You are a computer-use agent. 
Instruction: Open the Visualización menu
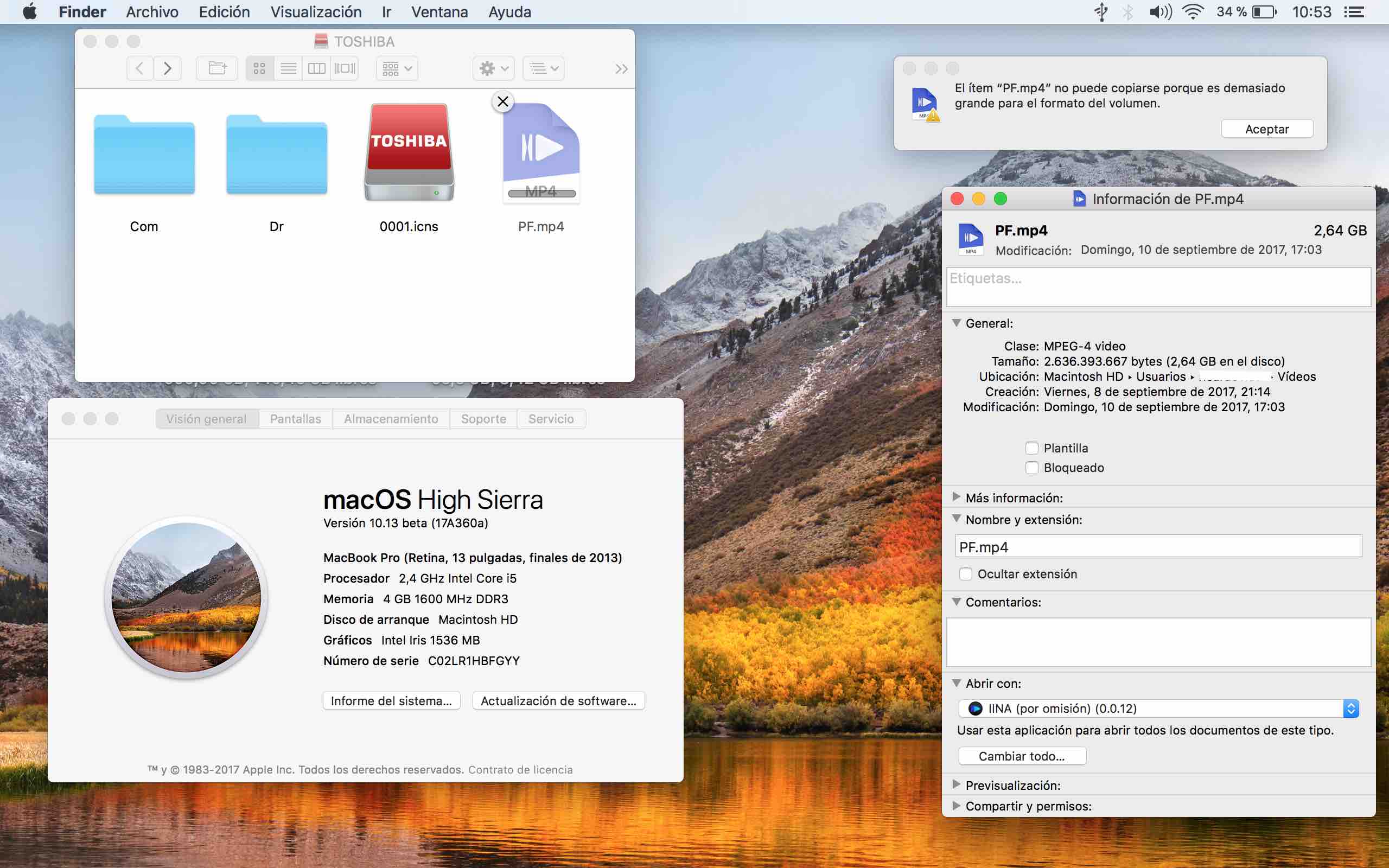pyautogui.click(x=316, y=11)
